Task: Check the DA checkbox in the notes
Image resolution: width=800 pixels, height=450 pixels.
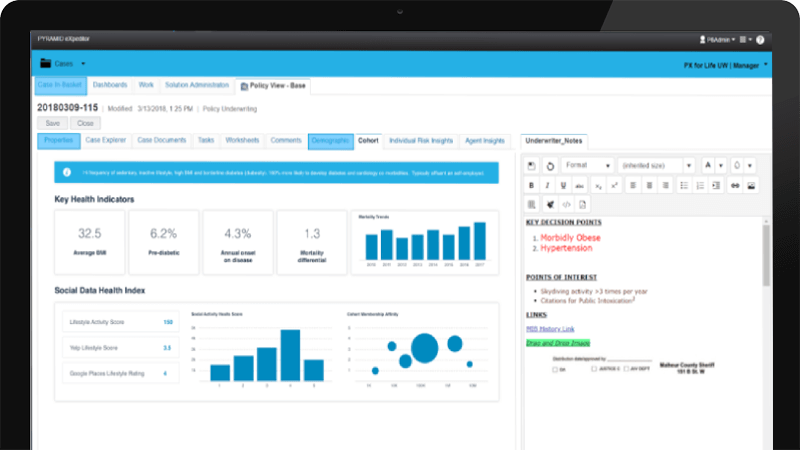Action: [x=555, y=369]
